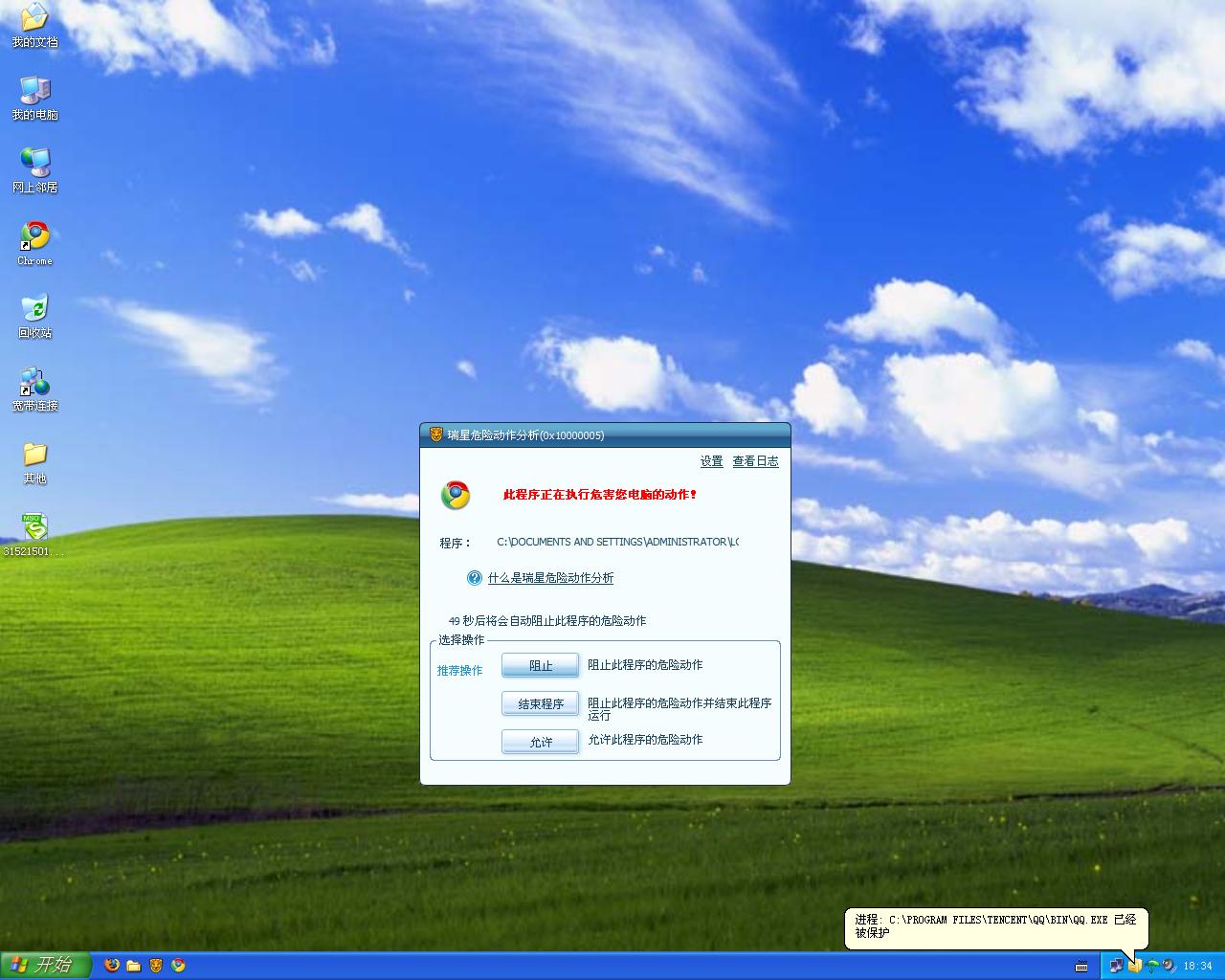Open the 设置 settings link
The height and width of the screenshot is (980, 1225).
pos(711,461)
